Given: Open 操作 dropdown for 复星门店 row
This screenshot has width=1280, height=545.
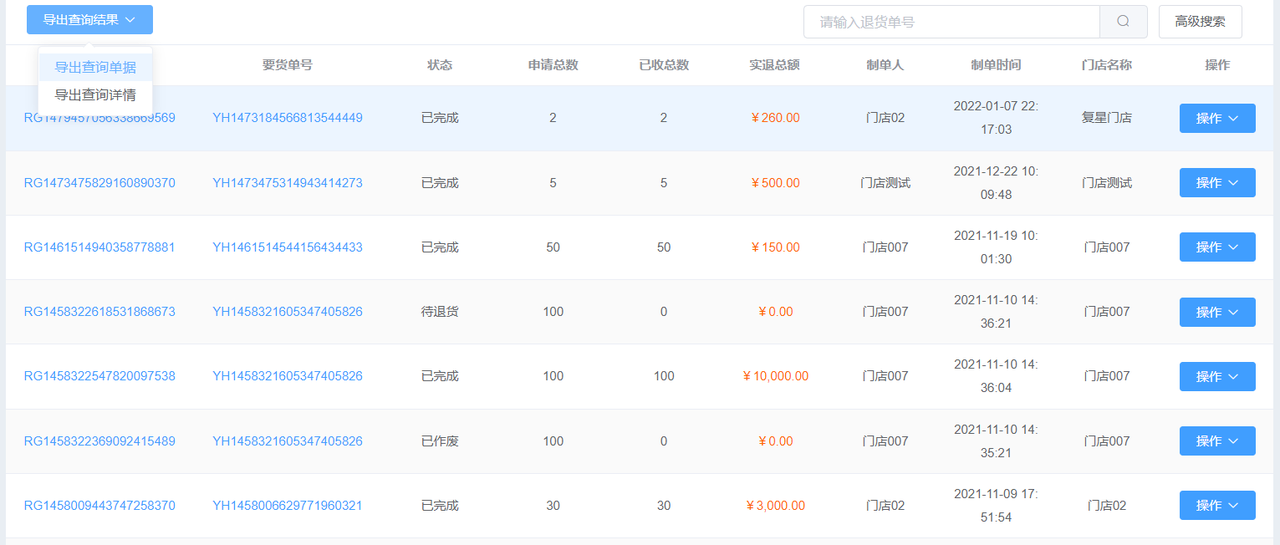Looking at the screenshot, I should pos(1217,118).
